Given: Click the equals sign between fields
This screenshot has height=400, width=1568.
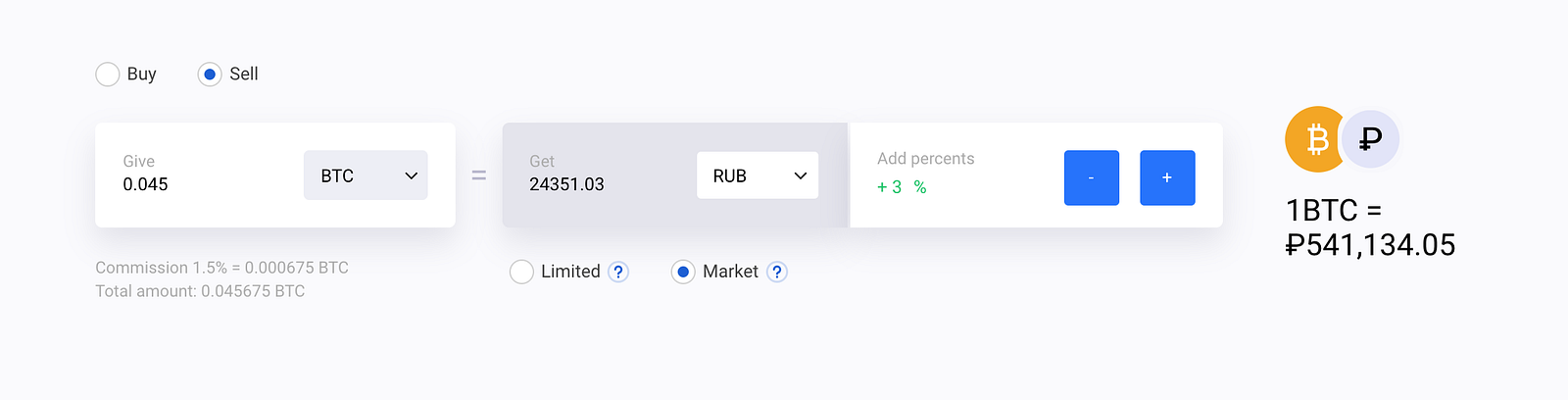Looking at the screenshot, I should (479, 175).
